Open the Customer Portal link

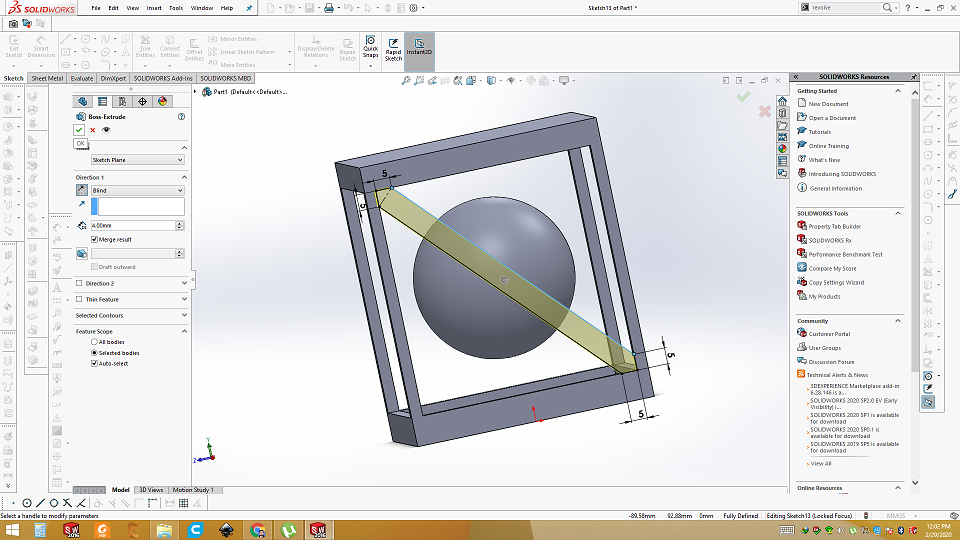point(829,334)
